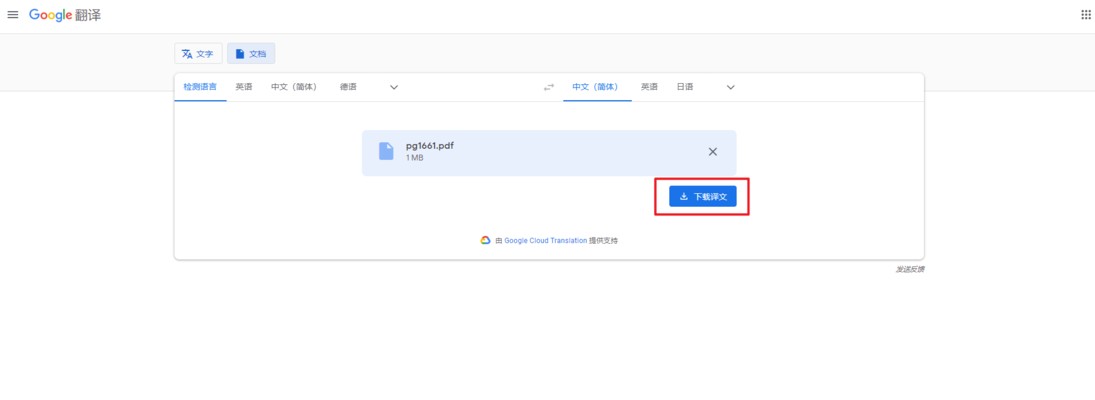Screen dimensions: 1095x400
Task: Click the pg1661.pdf document icon
Action: [386, 151]
